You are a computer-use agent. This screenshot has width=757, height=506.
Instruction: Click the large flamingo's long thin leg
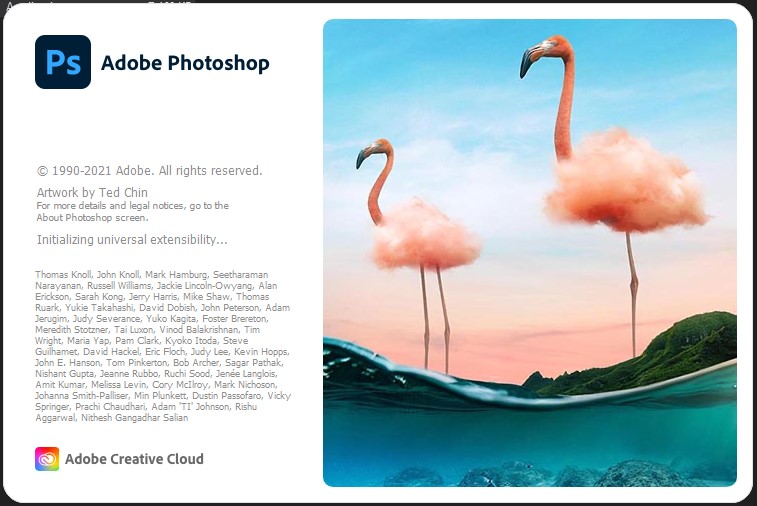tap(632, 295)
